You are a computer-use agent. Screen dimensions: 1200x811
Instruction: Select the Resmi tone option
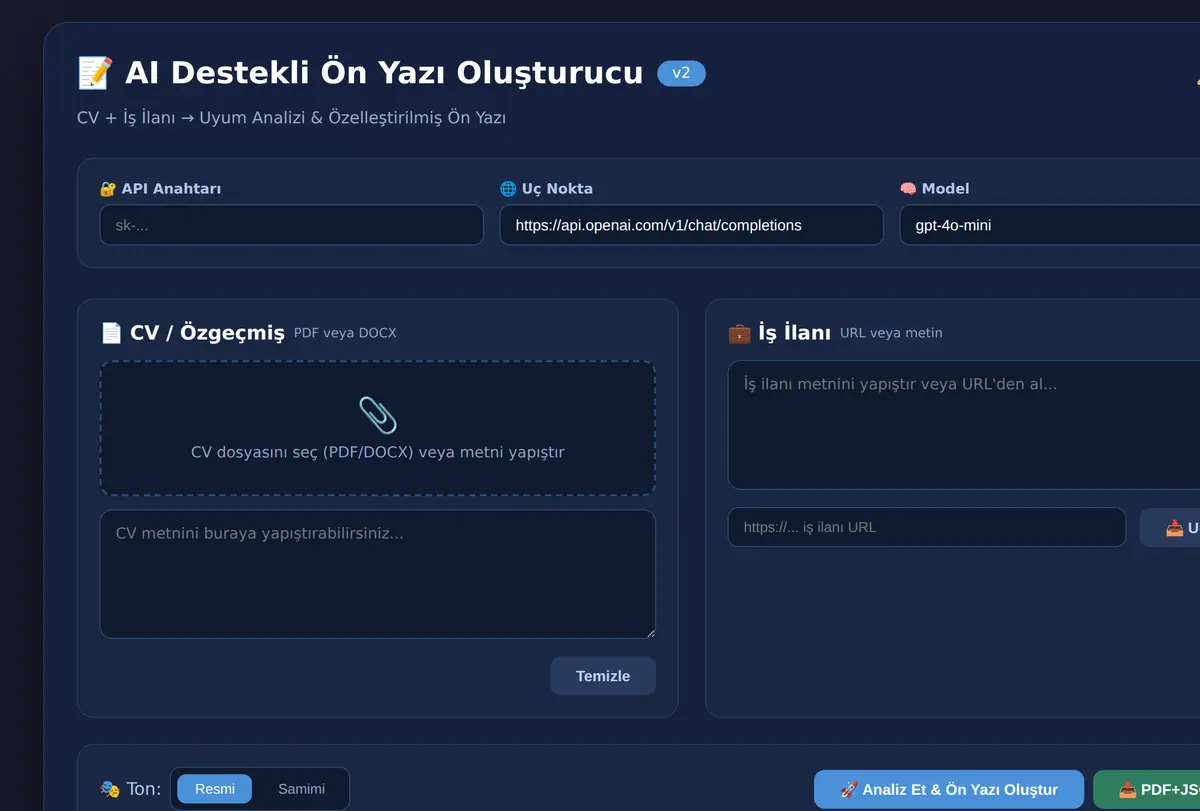click(215, 789)
